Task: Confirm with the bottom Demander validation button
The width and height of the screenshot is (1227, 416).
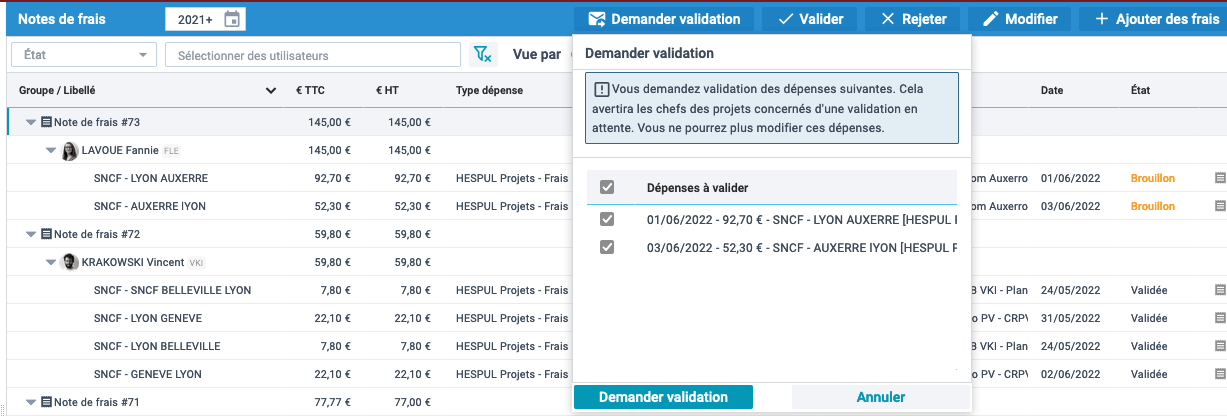Action: (x=663, y=397)
